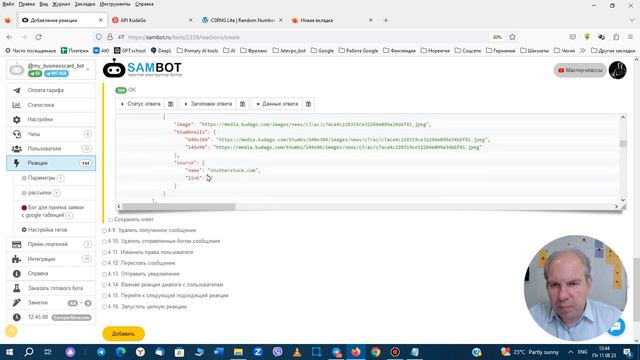Reload the page in the browser toolbar
Viewport: 640px width, 360px height.
pos(38,37)
